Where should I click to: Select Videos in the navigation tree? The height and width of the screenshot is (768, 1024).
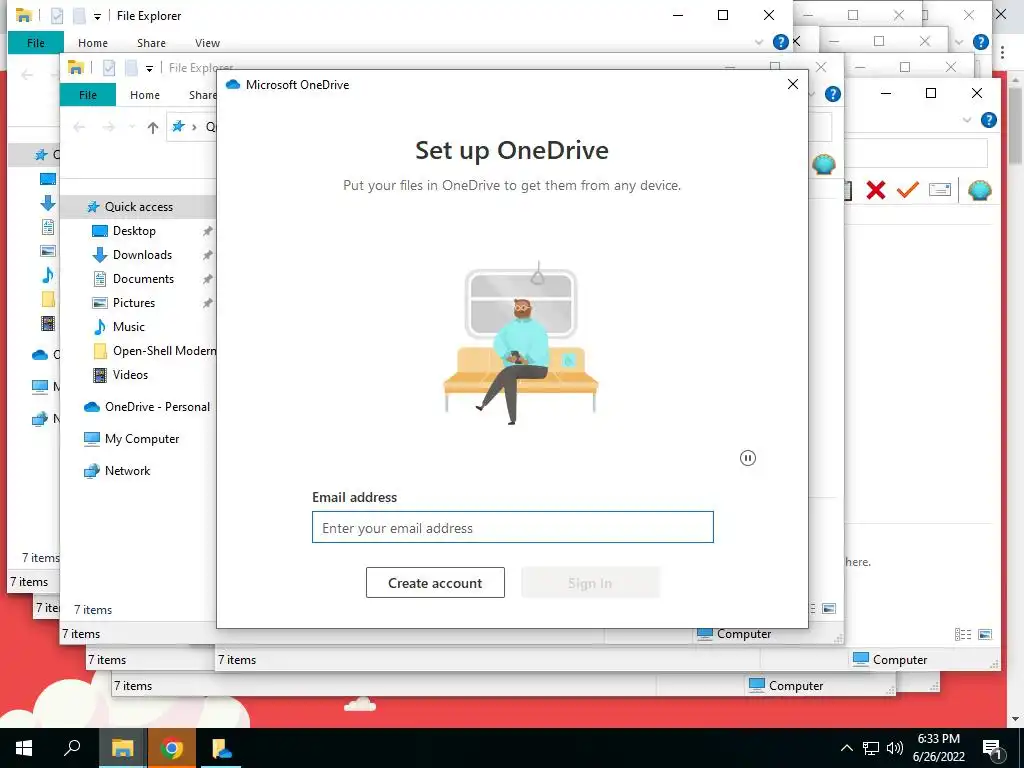130,375
